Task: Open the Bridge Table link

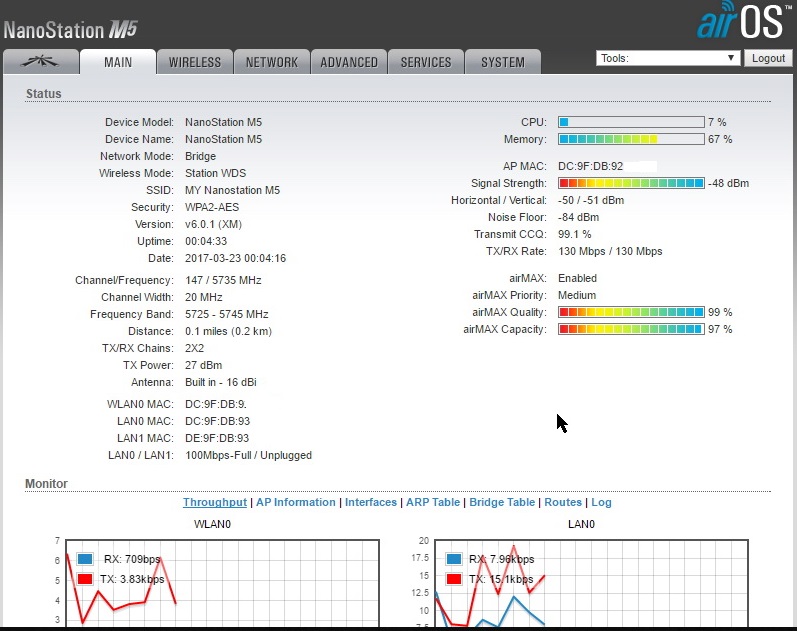Action: tap(502, 502)
